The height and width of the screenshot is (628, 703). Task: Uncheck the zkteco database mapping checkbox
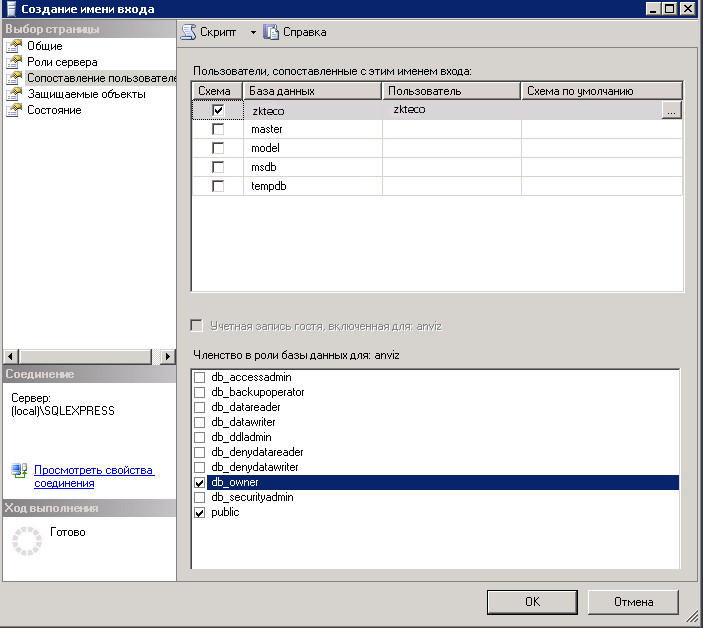(218, 110)
